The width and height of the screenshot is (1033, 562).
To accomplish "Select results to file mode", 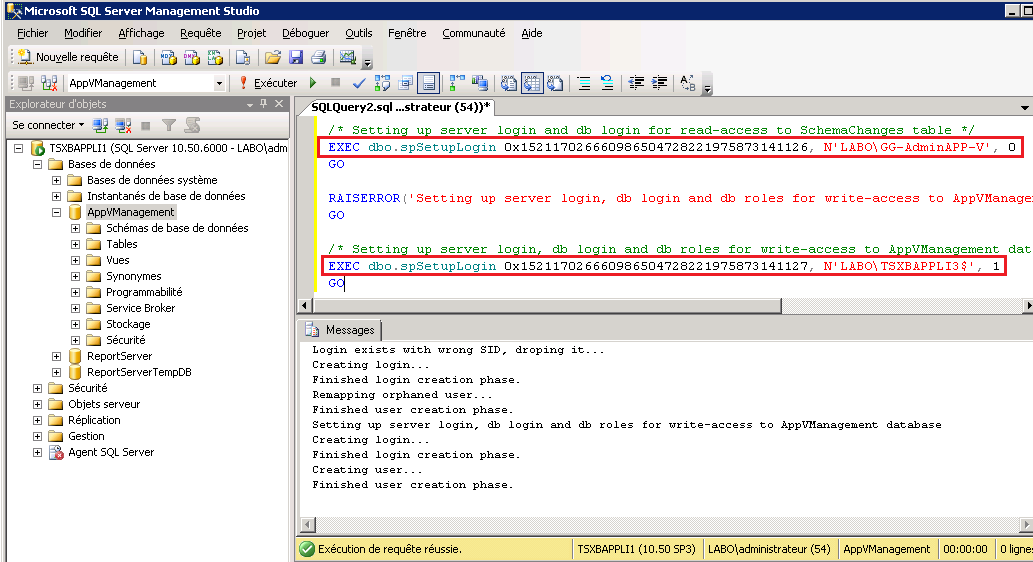I will pyautogui.click(x=555, y=83).
